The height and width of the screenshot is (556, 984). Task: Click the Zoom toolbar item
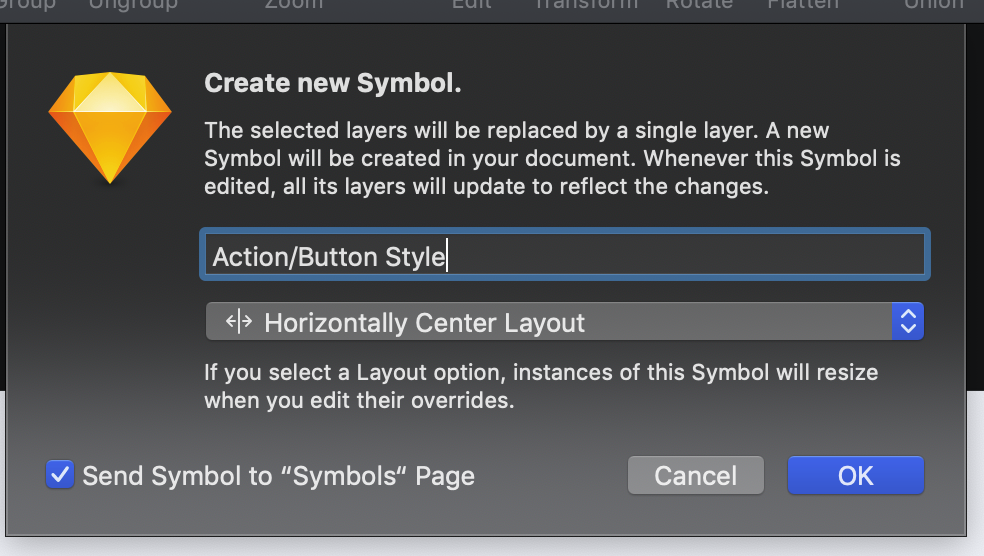(294, 4)
